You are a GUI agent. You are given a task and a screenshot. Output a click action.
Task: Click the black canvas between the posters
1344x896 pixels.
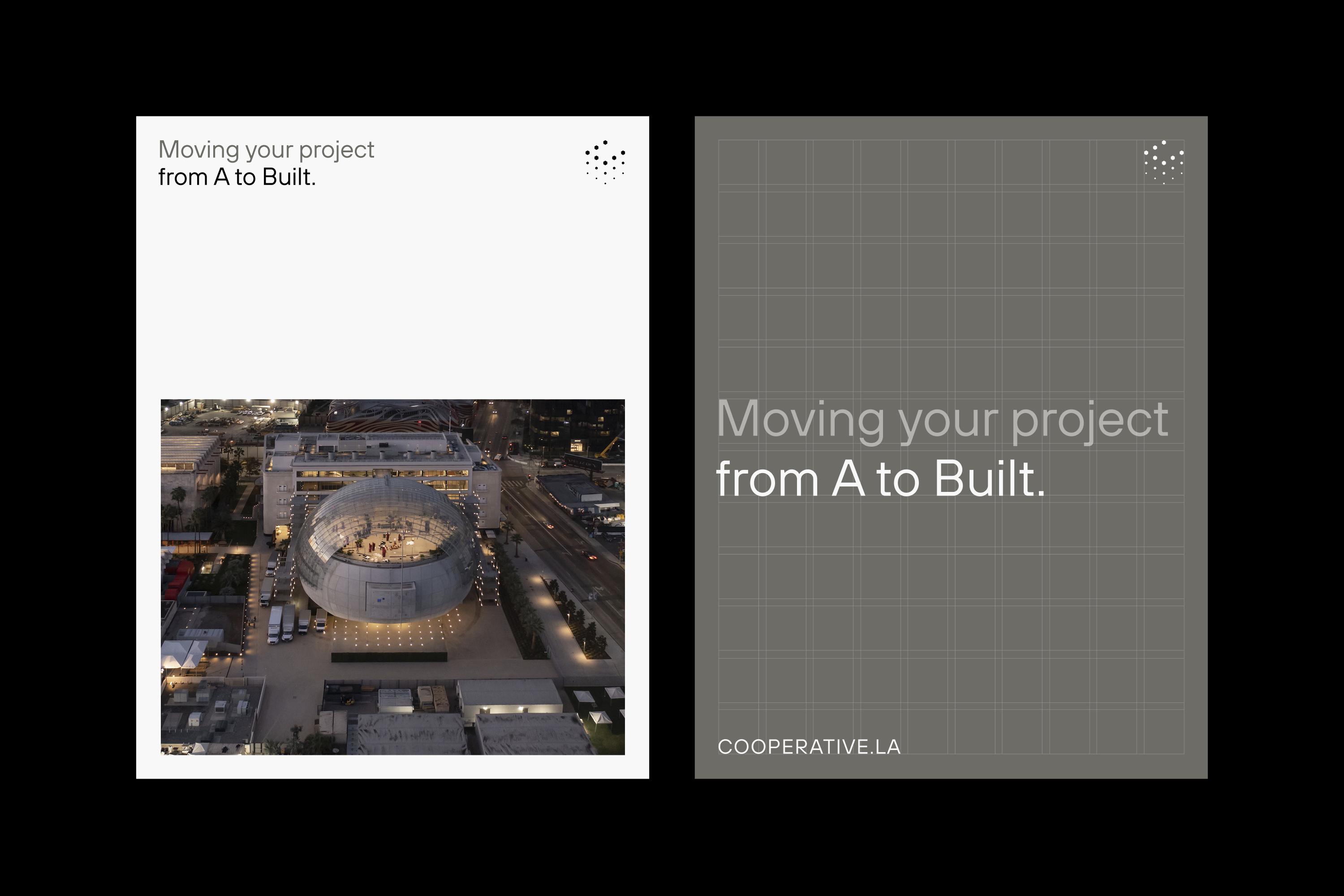672,447
